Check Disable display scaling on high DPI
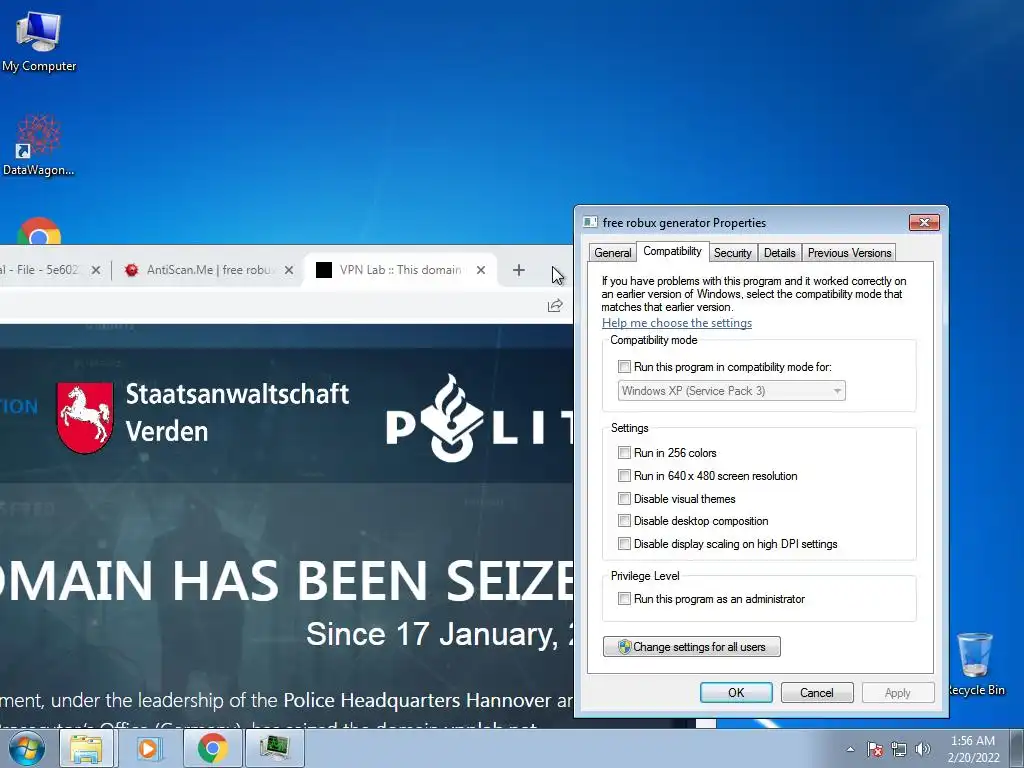1024x768 pixels. tap(624, 543)
